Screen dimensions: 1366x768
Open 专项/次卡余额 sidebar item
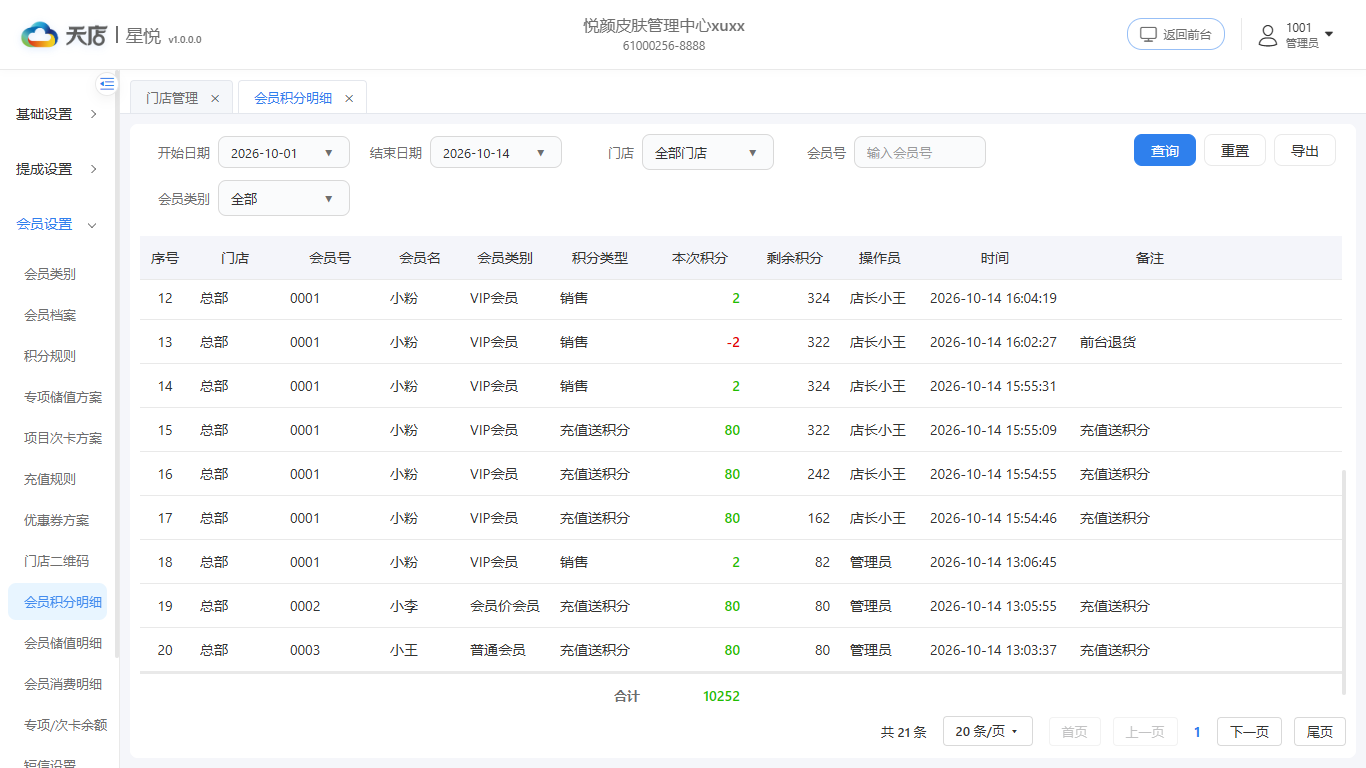click(x=65, y=725)
